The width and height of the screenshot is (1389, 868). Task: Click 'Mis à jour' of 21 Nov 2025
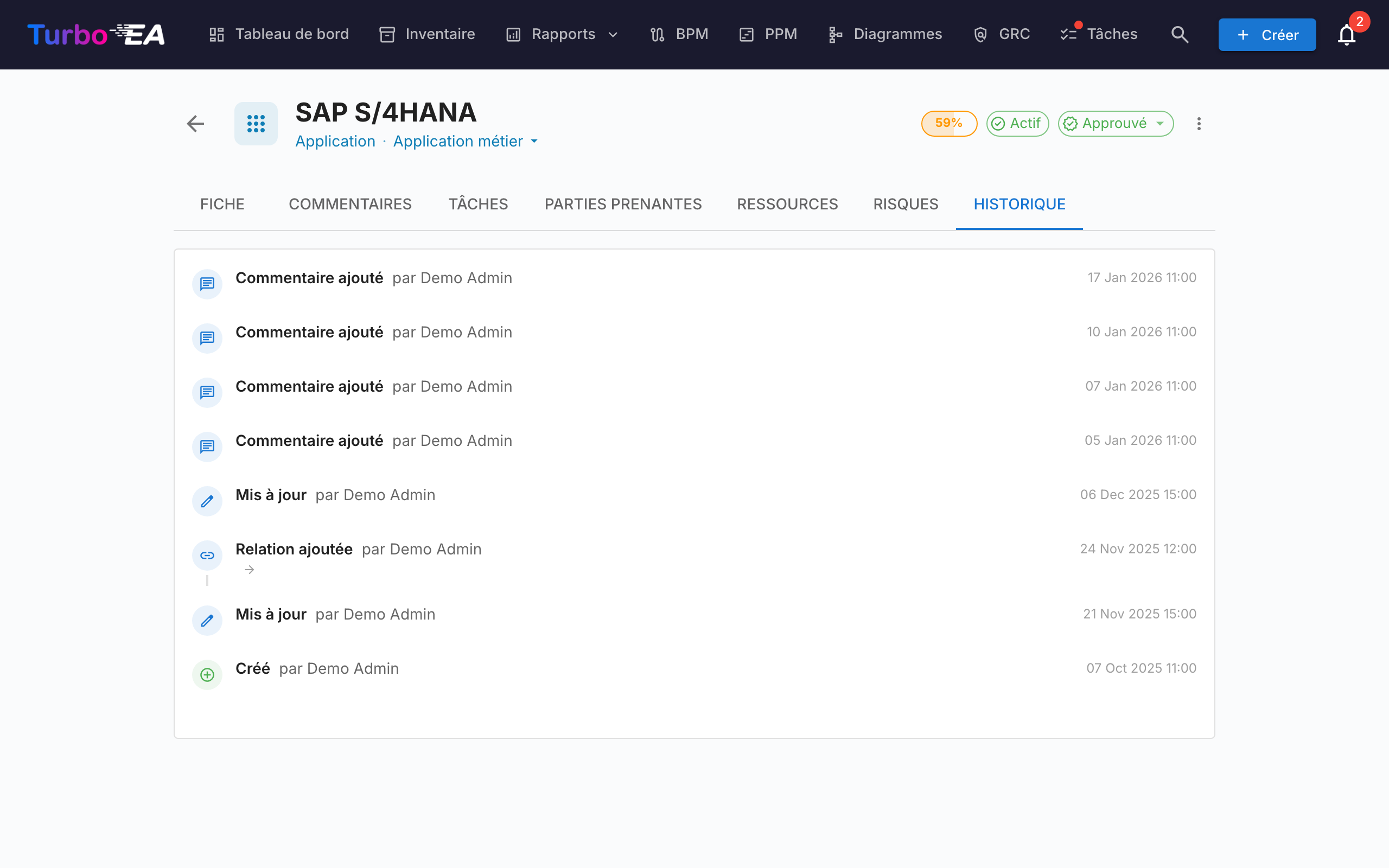click(271, 614)
